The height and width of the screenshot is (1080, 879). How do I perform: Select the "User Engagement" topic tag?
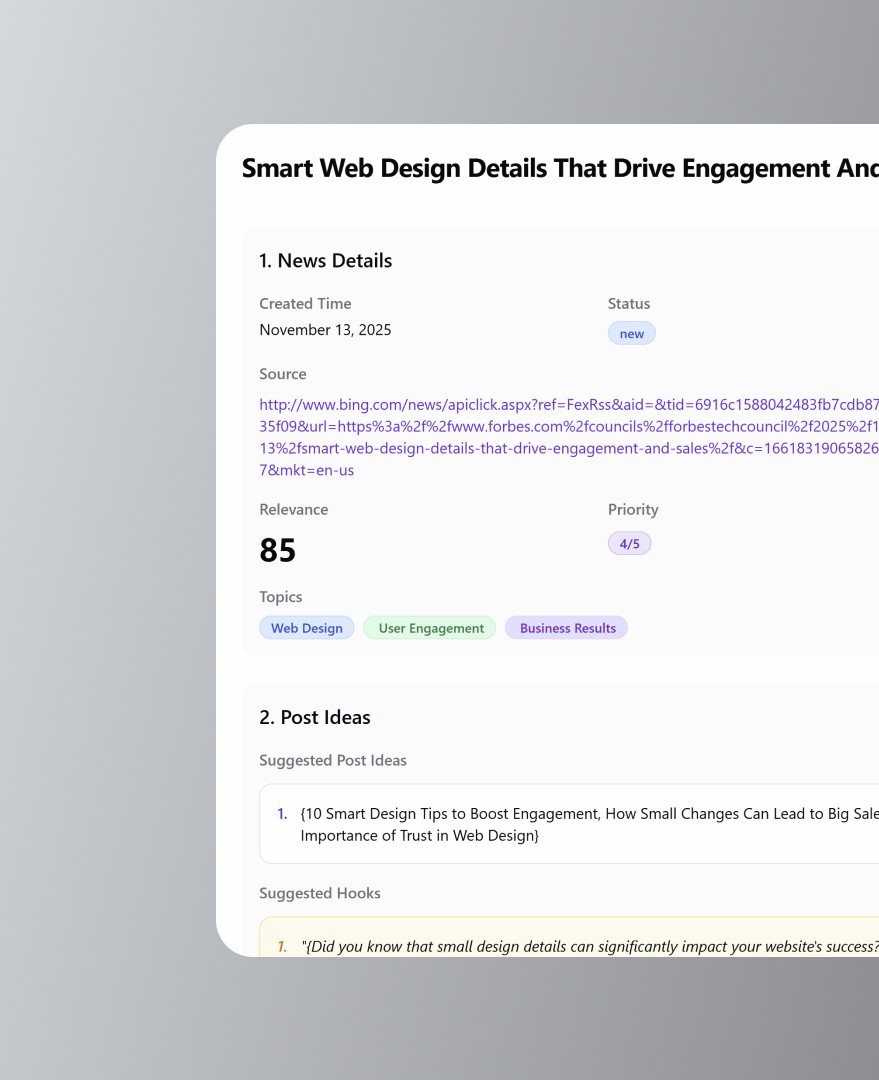[x=429, y=627]
